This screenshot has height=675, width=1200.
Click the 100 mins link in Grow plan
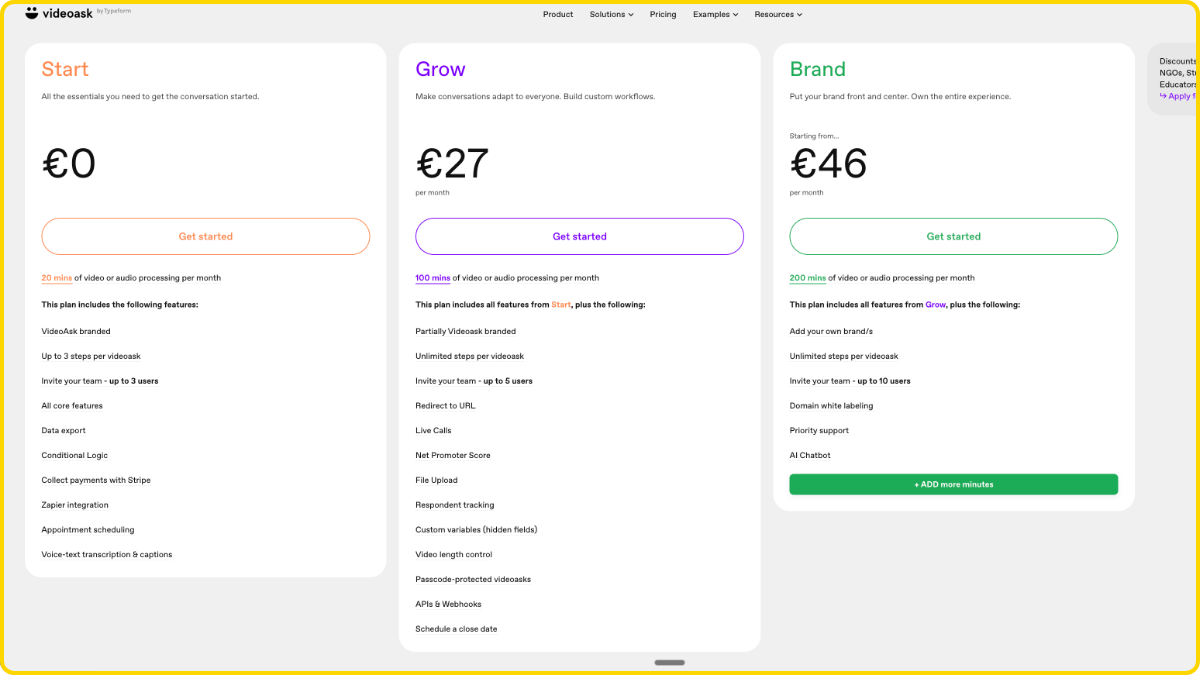pos(432,277)
